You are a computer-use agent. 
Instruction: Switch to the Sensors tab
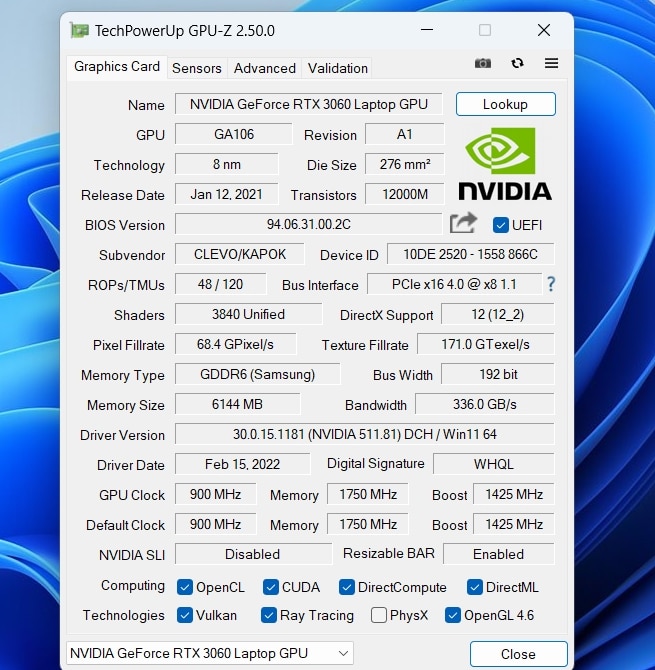196,68
